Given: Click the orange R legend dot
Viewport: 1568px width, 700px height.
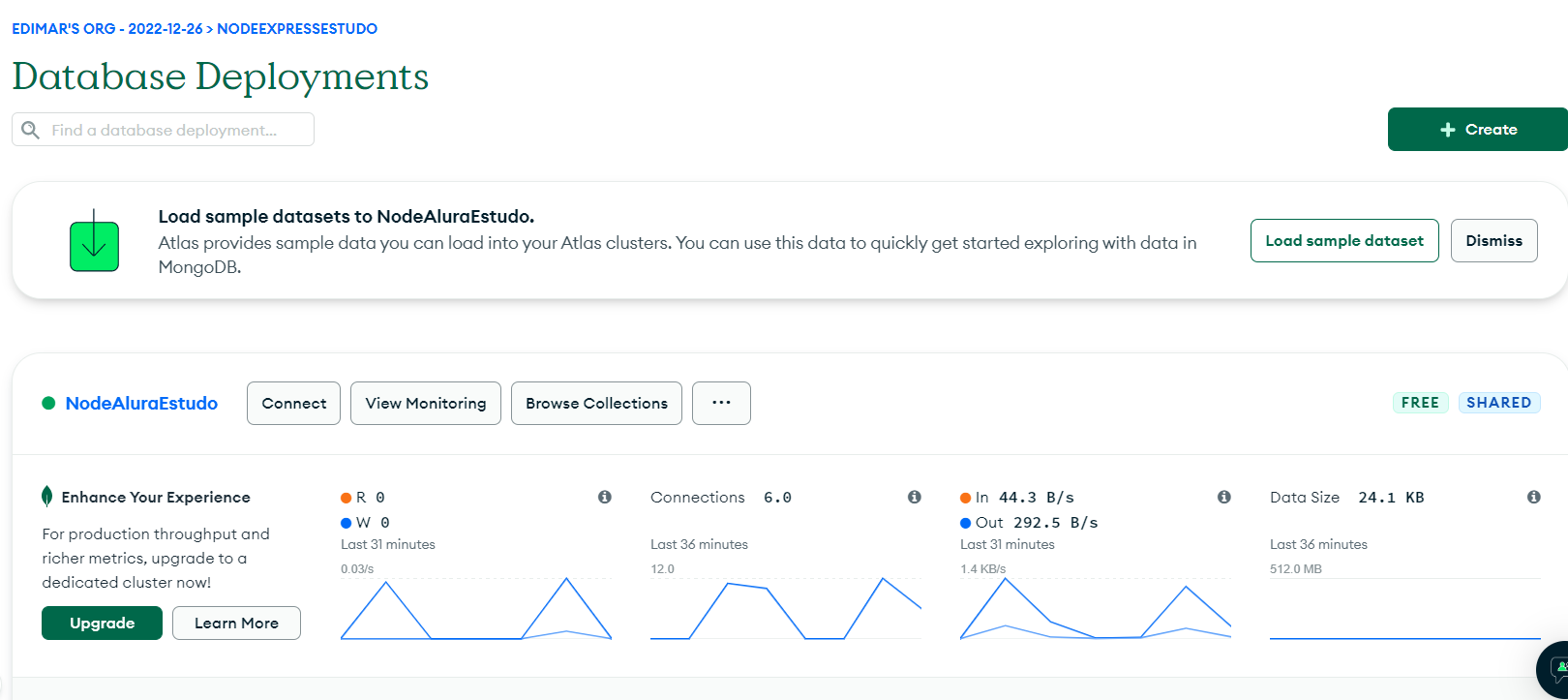Looking at the screenshot, I should [x=346, y=498].
